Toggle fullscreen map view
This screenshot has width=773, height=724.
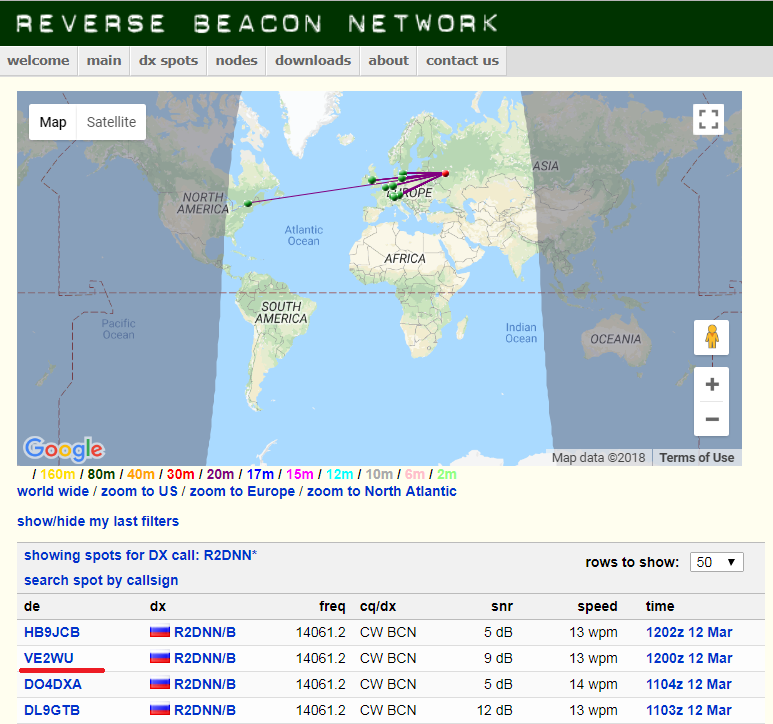(x=708, y=119)
